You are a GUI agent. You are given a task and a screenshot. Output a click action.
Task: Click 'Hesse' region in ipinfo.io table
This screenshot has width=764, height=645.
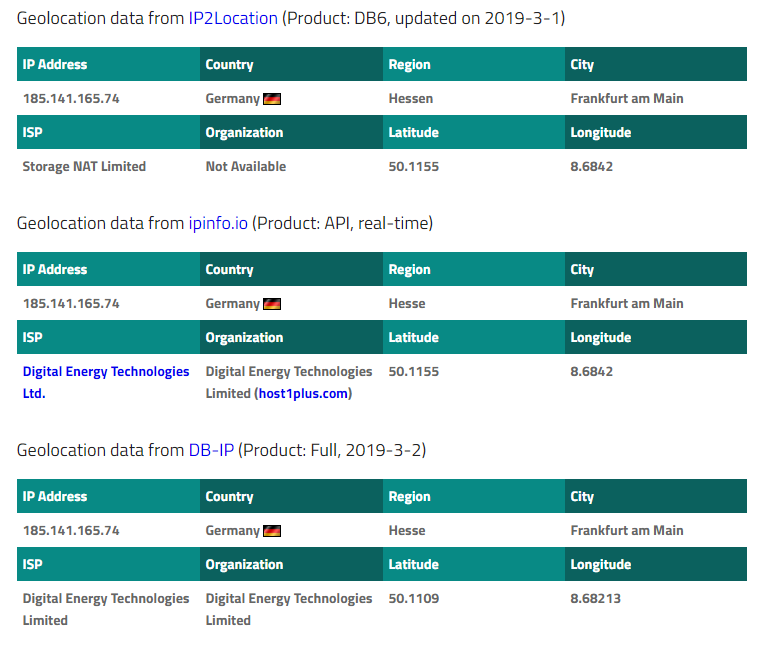407,304
